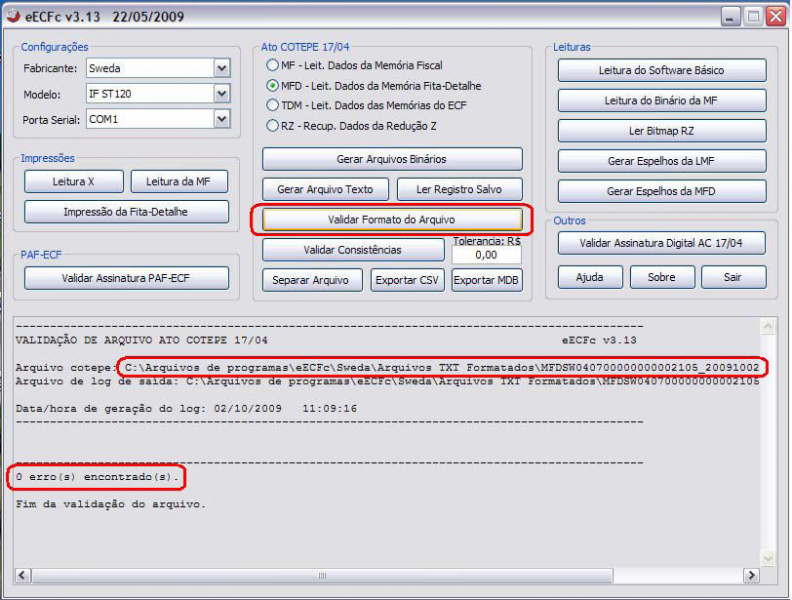Select MF - Leit. Dados da Memória Fiscal
792x600 pixels.
[273, 65]
